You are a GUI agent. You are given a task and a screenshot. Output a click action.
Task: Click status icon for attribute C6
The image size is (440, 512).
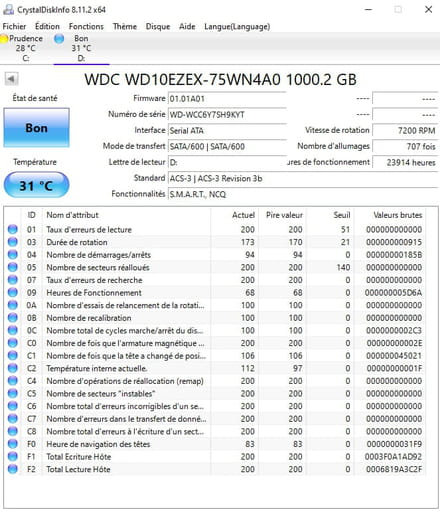[12, 406]
